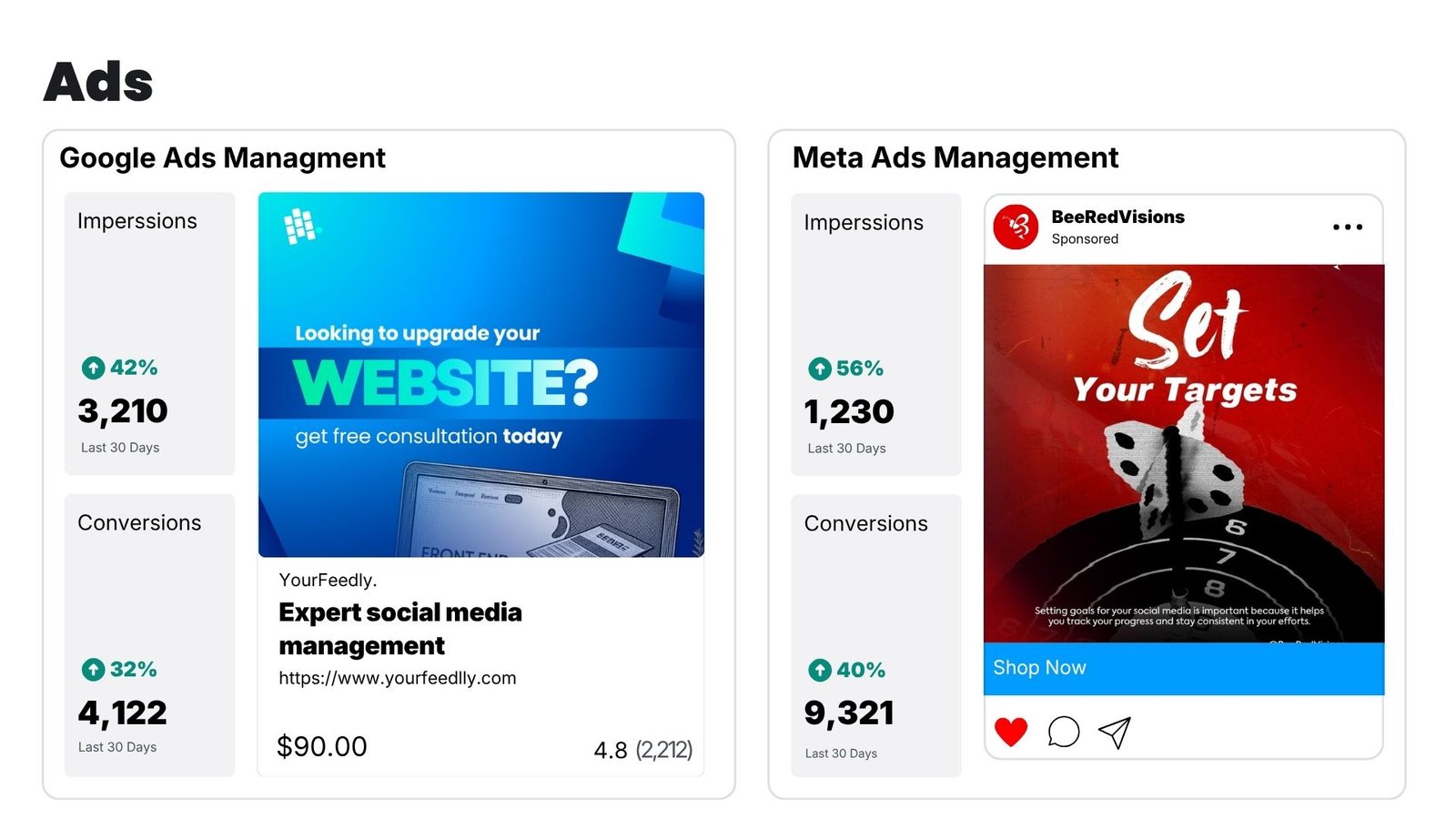Click the green up arrow beside 40%
The height and width of the screenshot is (819, 1456).
820,671
